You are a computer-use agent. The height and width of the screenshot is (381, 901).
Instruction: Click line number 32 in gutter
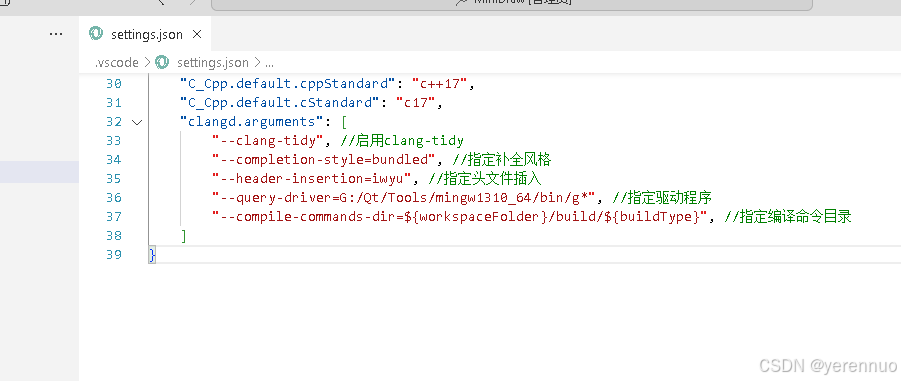tap(114, 122)
